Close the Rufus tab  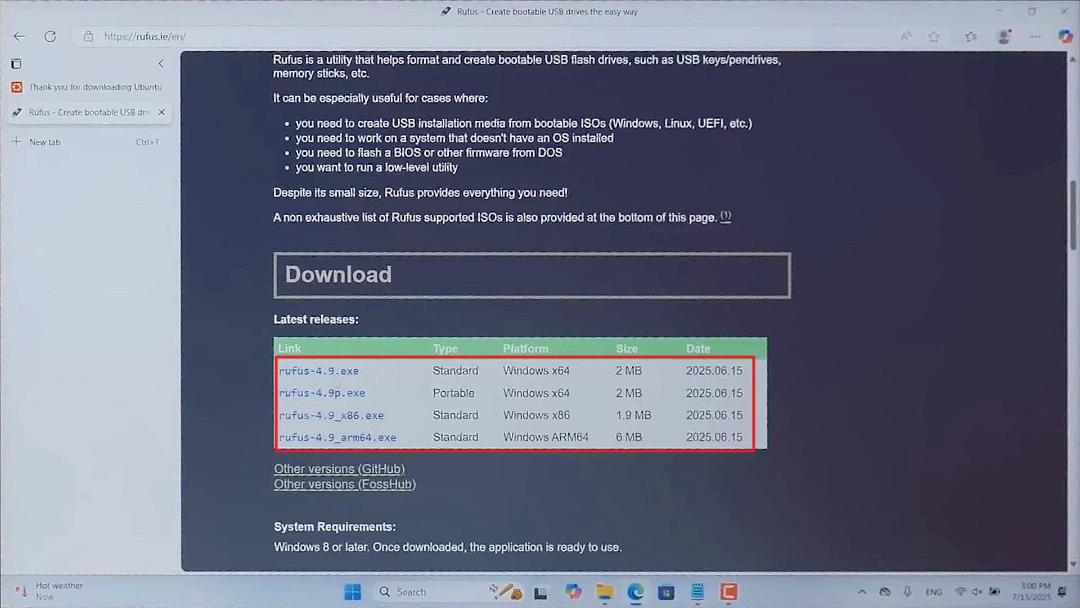tap(162, 112)
